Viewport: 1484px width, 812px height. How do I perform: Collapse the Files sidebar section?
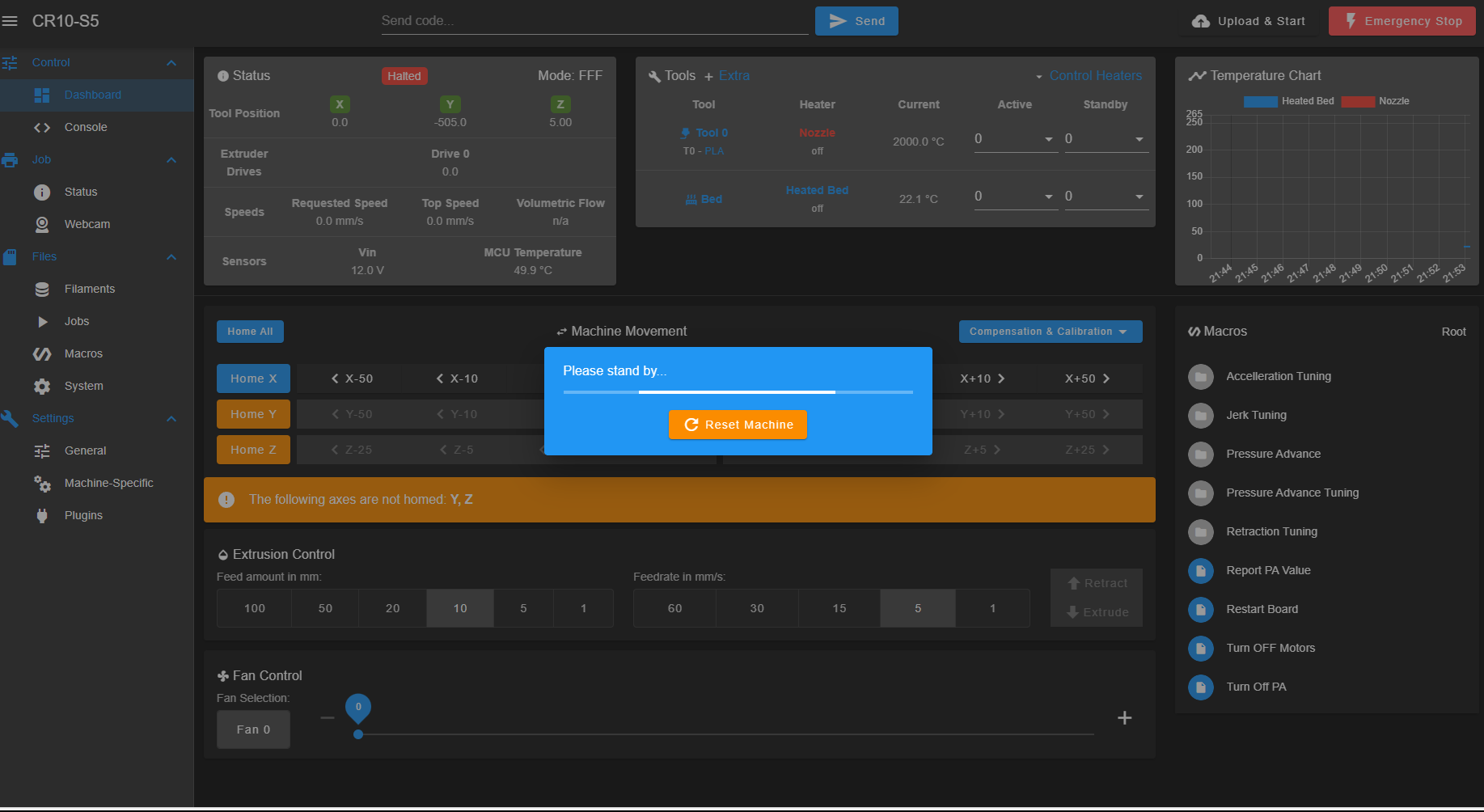[171, 256]
